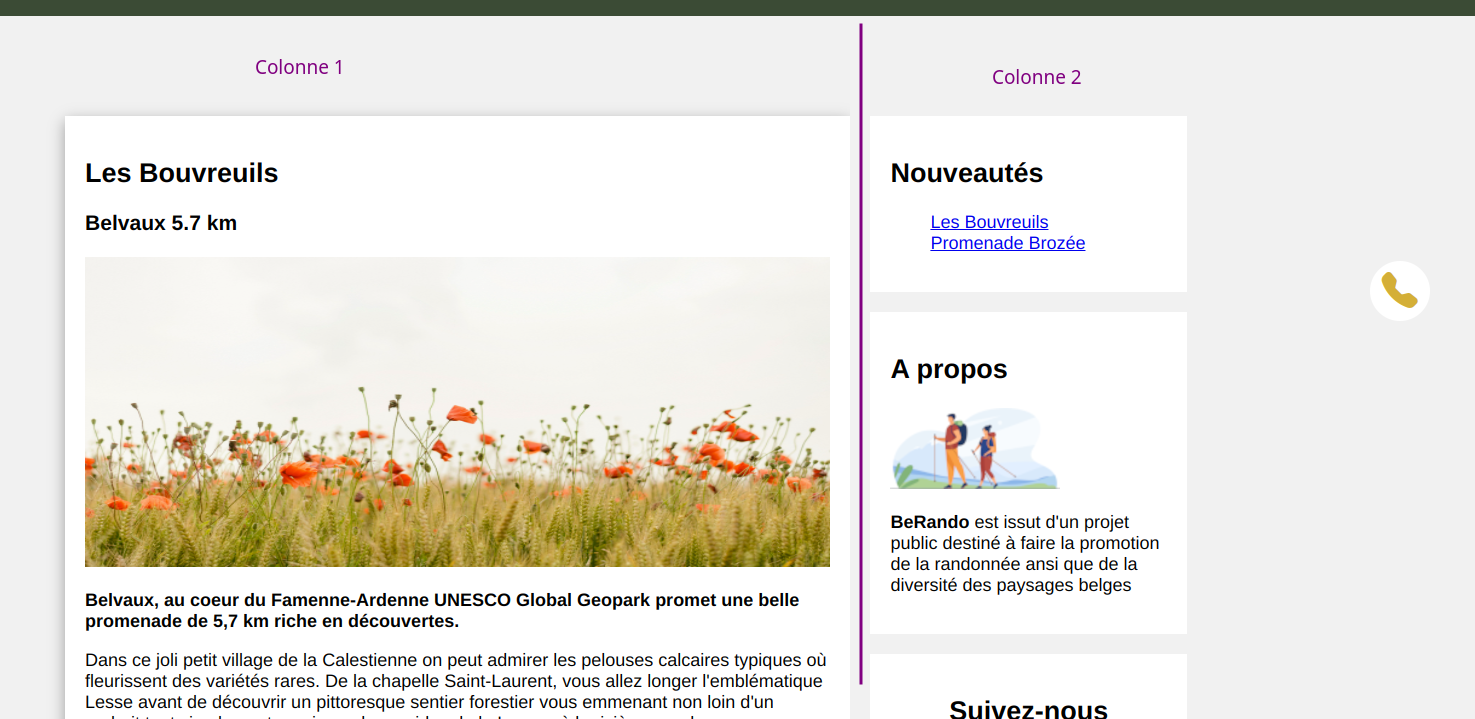Viewport: 1475px width, 719px height.
Task: Click the Nouveautés heading
Action: coord(966,173)
